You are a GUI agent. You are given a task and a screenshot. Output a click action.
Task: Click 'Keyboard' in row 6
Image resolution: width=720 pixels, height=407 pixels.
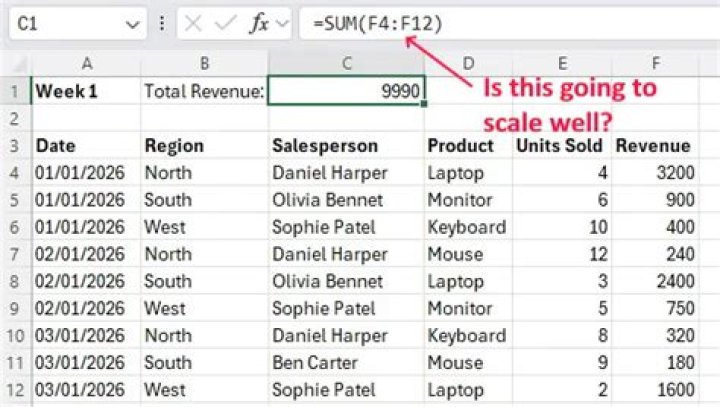[x=468, y=227]
